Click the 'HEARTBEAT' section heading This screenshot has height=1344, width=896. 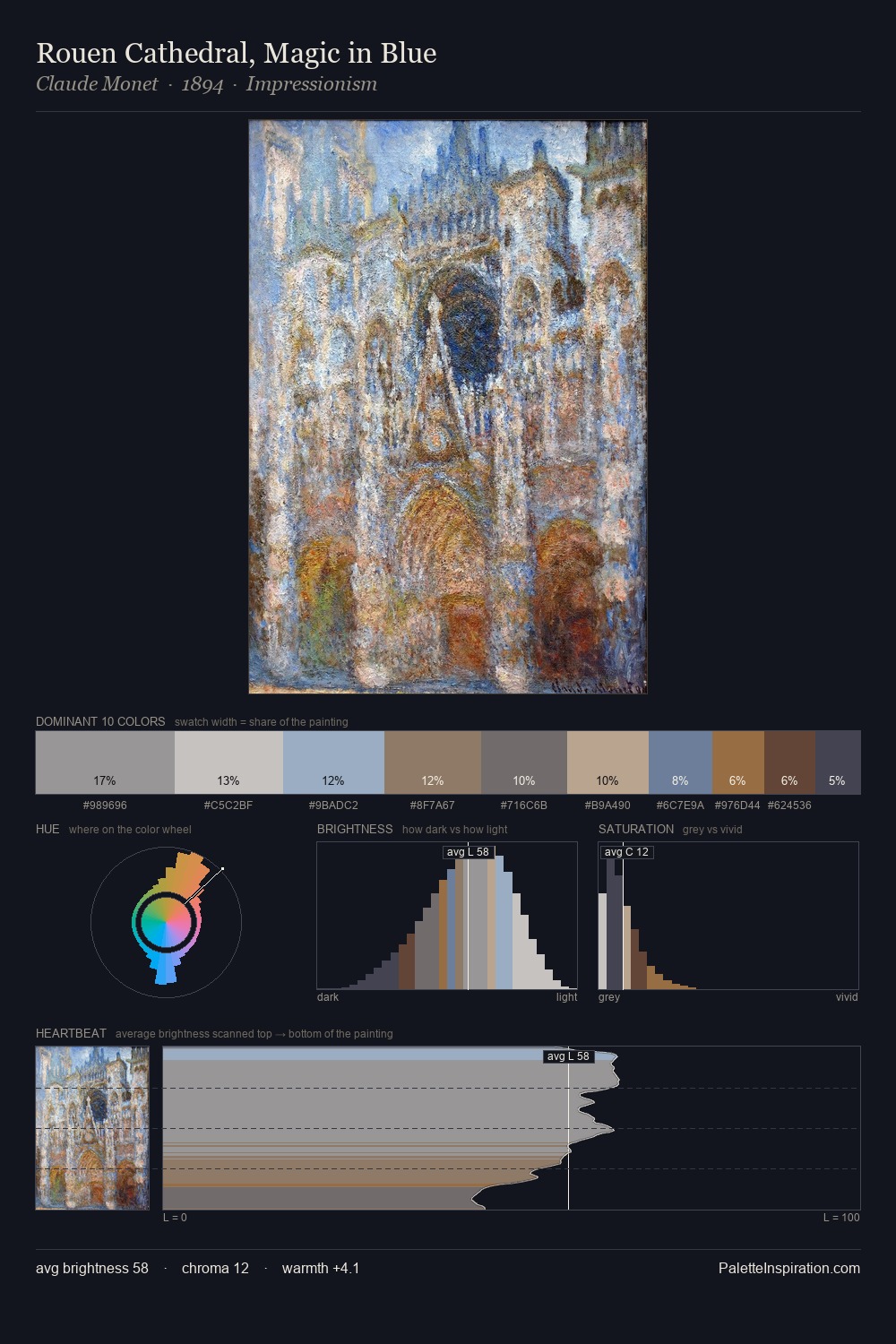pos(71,1033)
